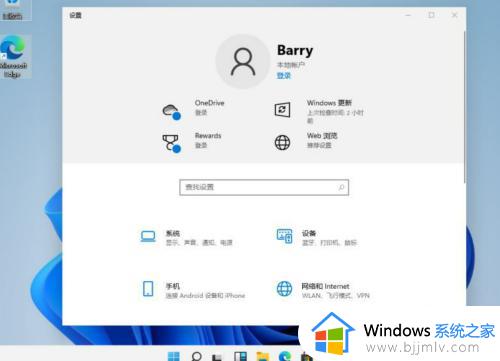Open Microsoft Edge on taskbar

[285, 357]
